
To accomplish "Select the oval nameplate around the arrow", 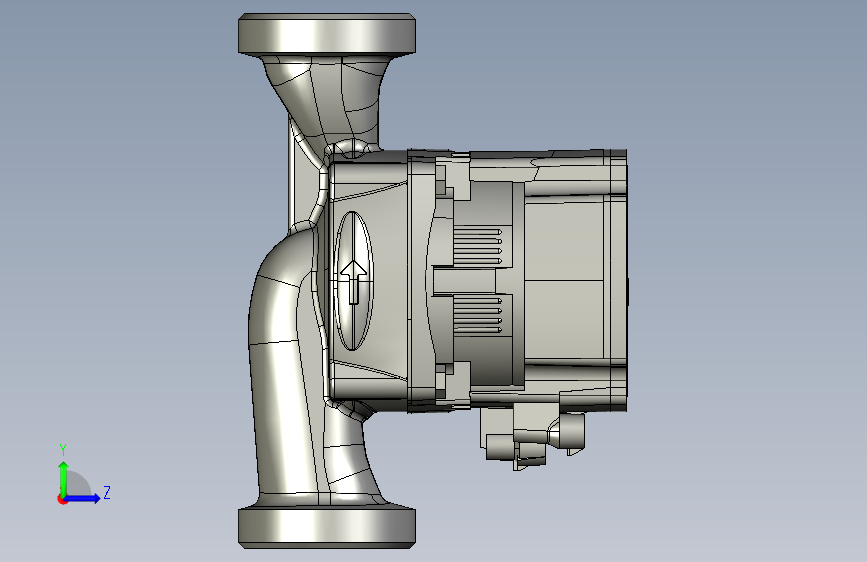I will (354, 281).
